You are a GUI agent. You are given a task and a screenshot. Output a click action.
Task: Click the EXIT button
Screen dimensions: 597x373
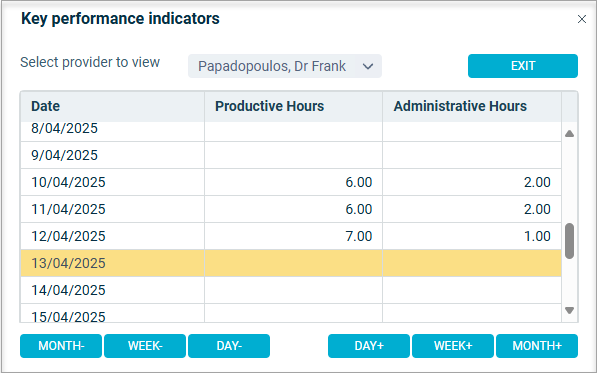coord(523,66)
